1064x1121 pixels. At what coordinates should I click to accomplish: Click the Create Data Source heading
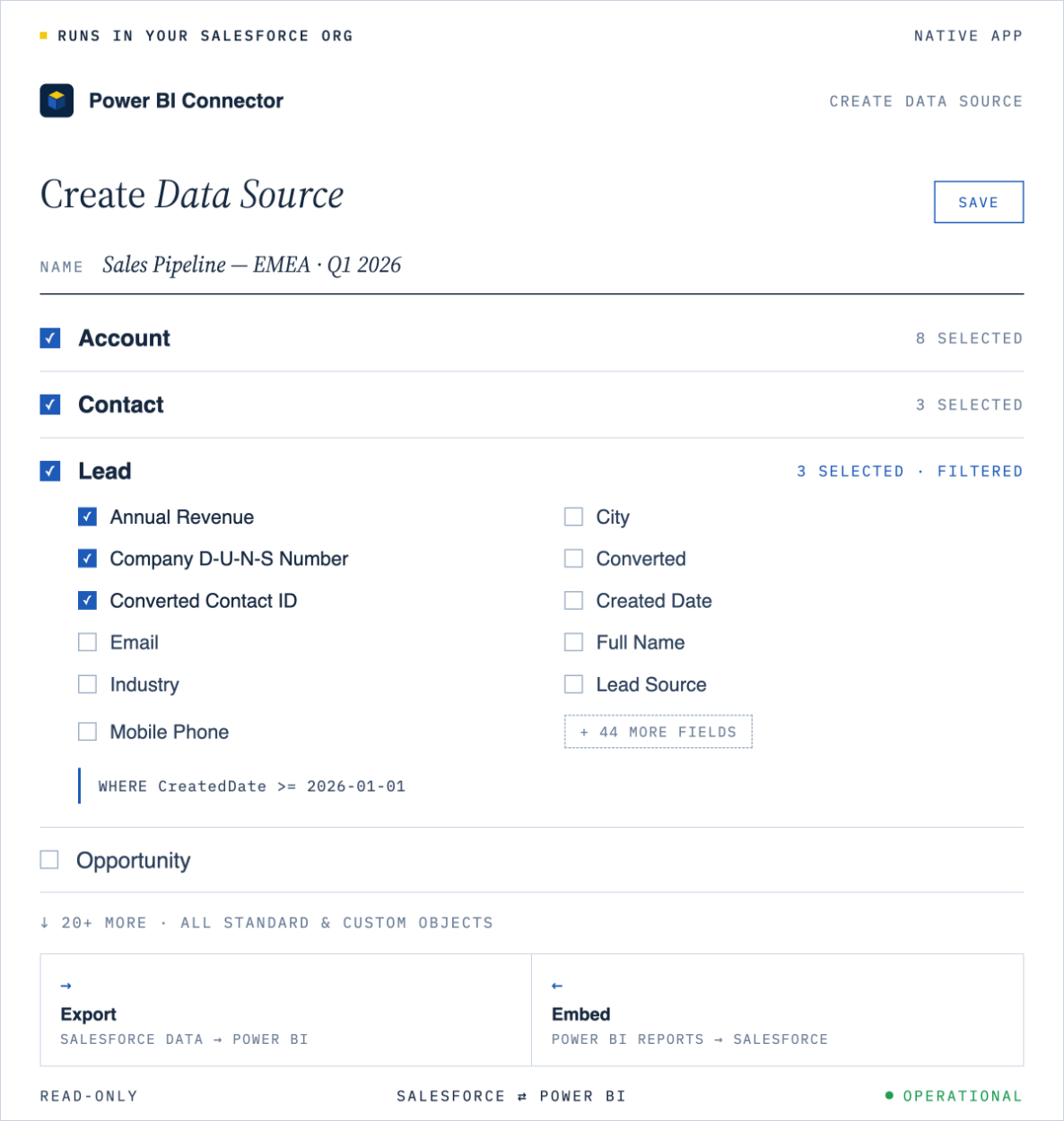coord(192,195)
